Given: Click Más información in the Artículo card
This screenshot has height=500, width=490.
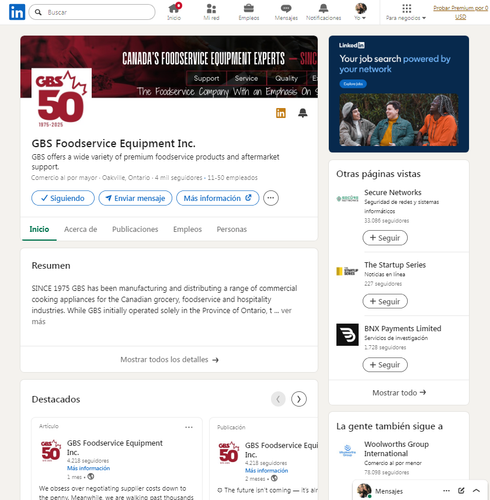Looking at the screenshot, I should (88, 468).
